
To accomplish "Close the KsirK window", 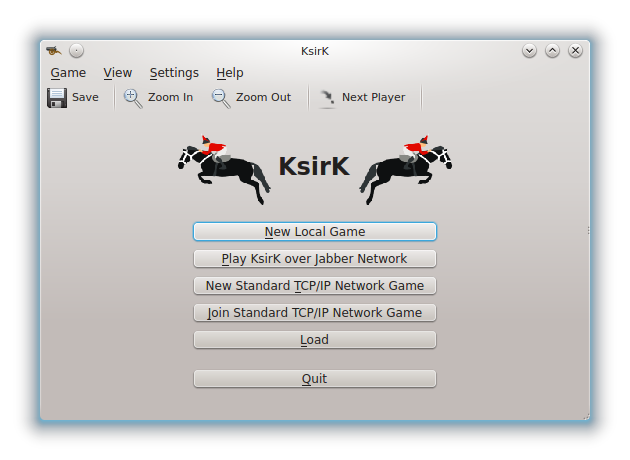I will point(575,51).
